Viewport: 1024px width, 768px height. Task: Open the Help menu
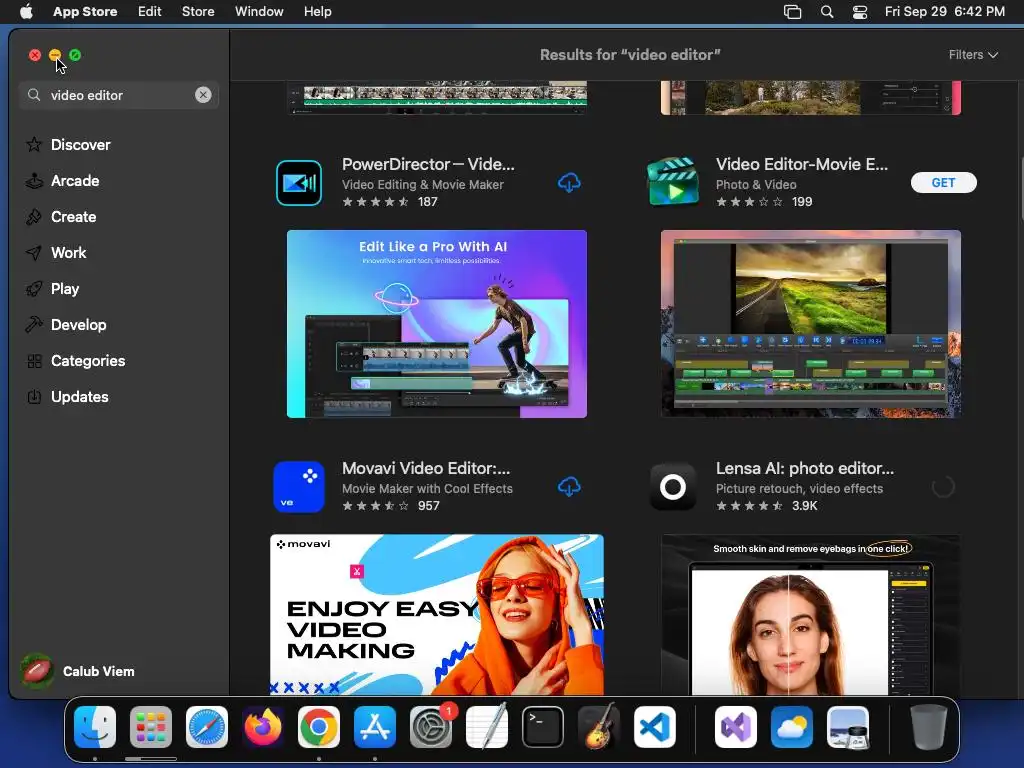[x=317, y=12]
